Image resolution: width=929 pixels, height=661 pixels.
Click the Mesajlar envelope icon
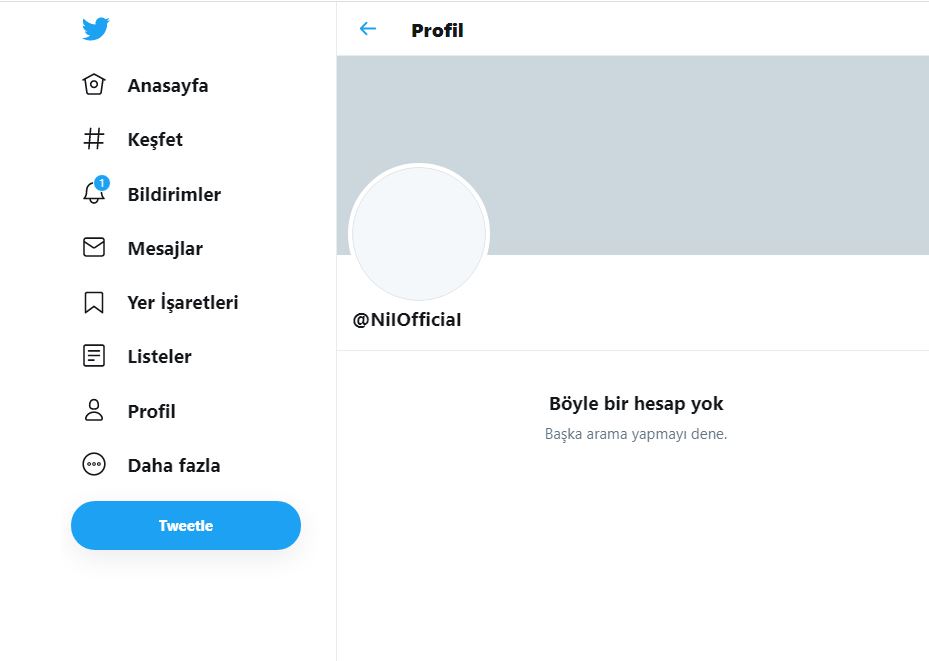coord(94,247)
